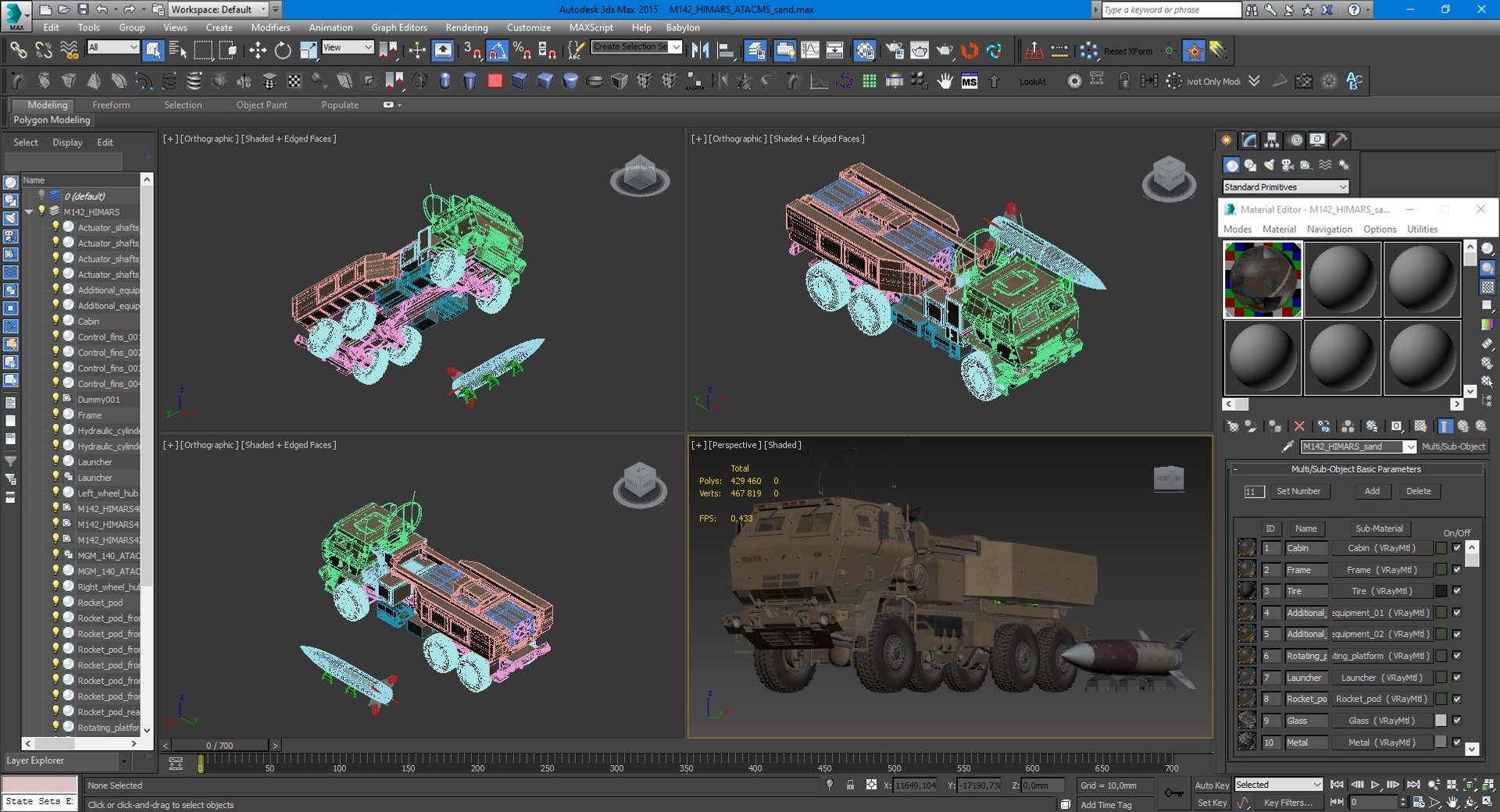Click Assign Material to Selection icon

pyautogui.click(x=1275, y=426)
